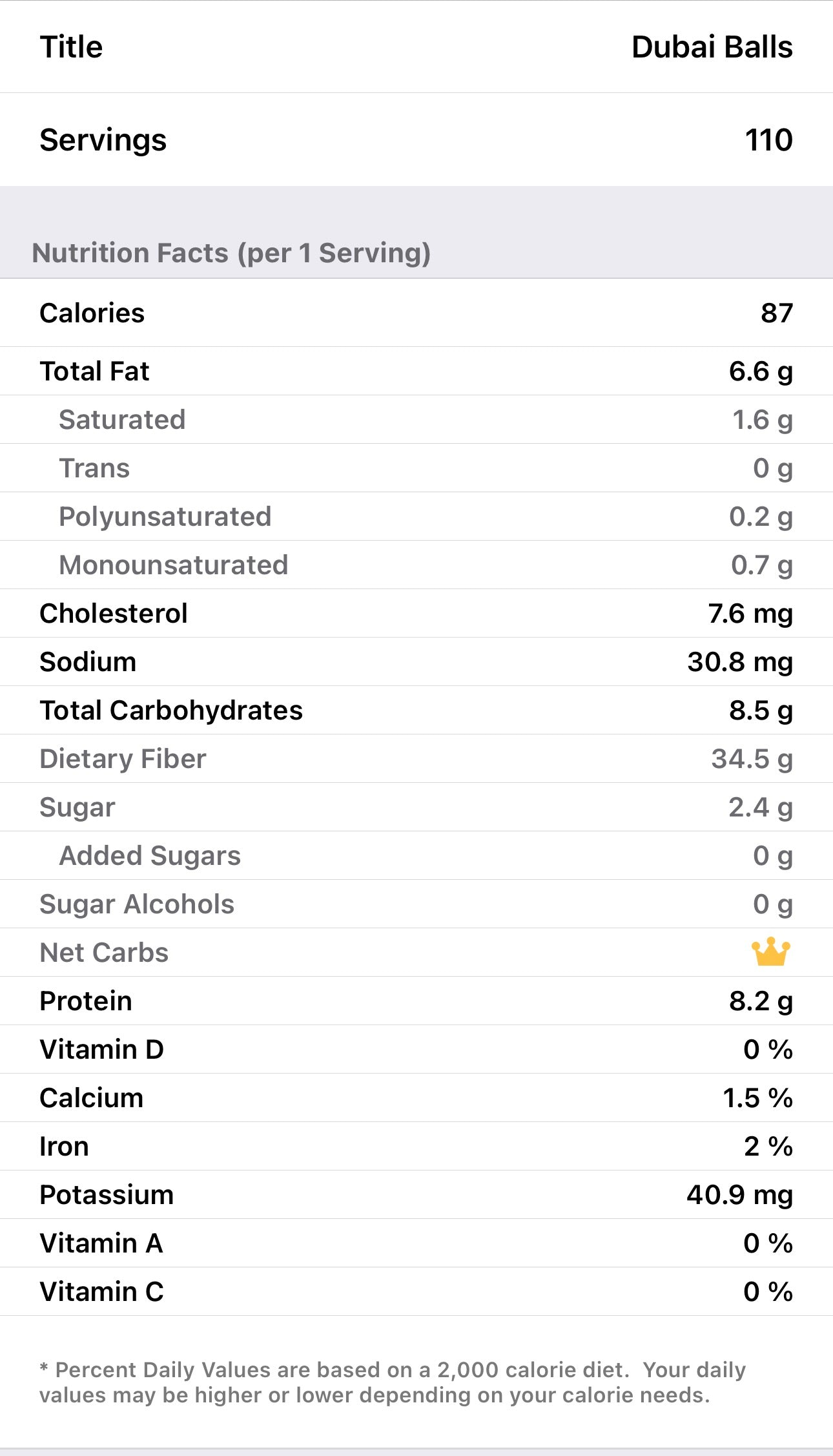Change the Servings value of 110

pos(768,140)
